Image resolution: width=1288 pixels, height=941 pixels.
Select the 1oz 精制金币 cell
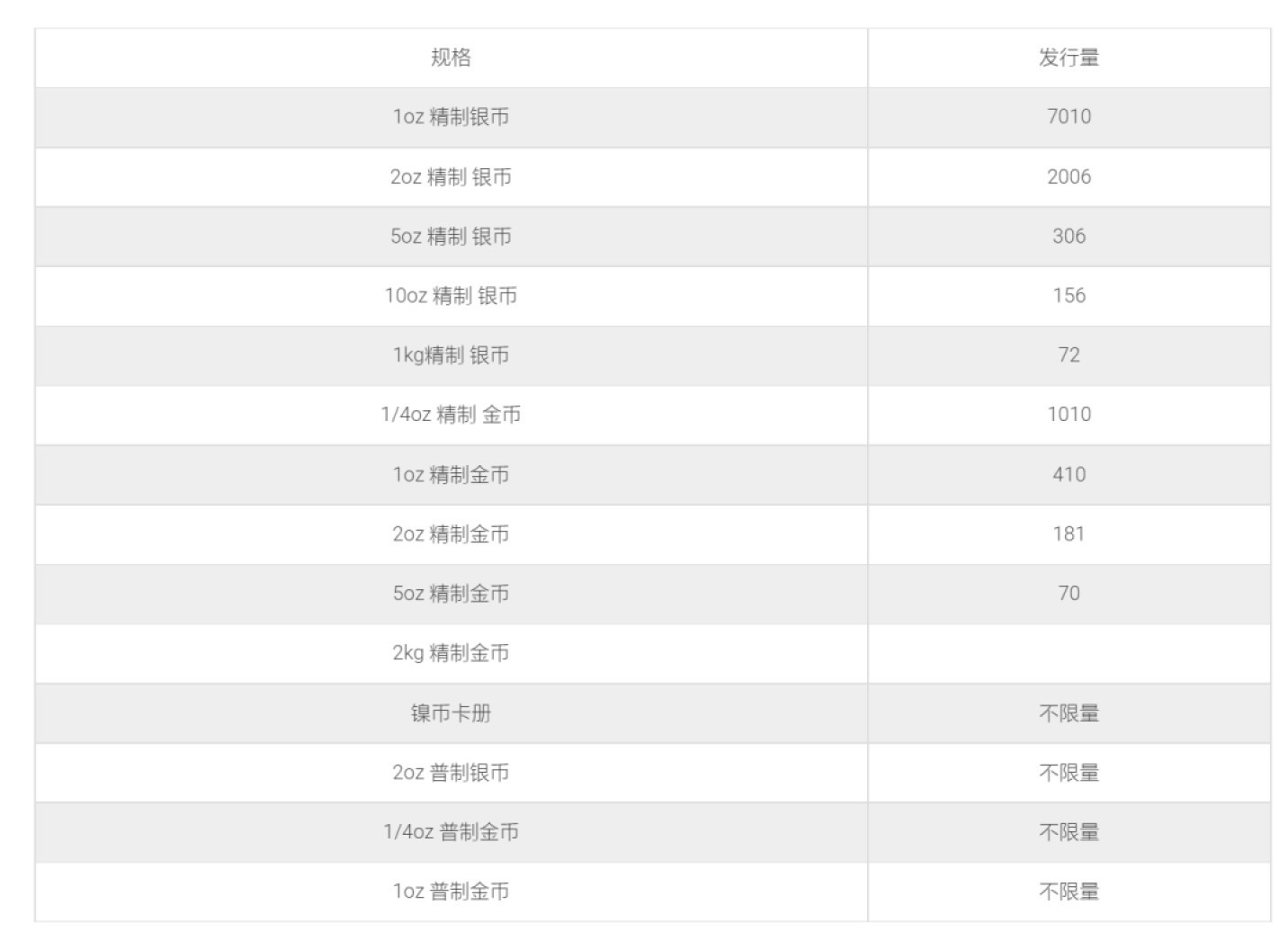(x=451, y=474)
